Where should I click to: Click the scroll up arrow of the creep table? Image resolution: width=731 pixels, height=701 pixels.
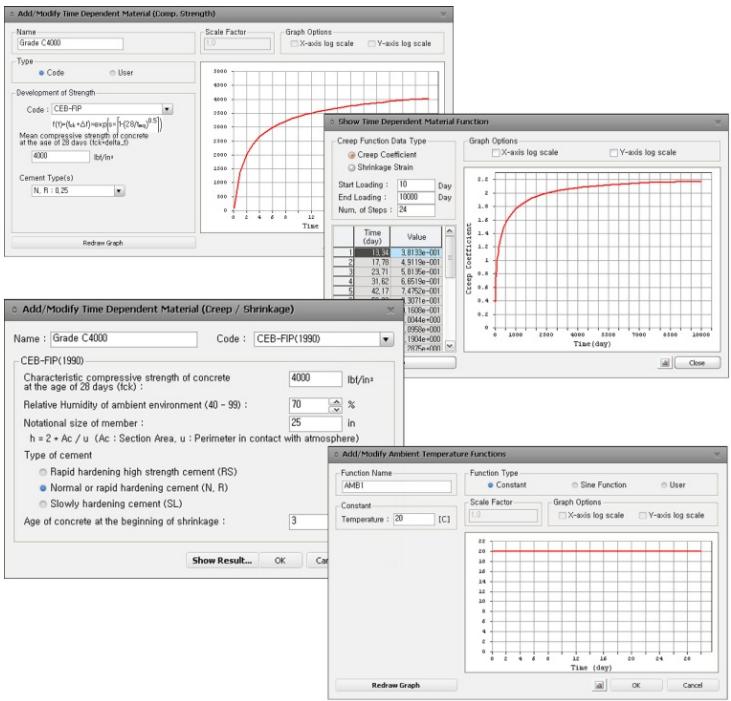tap(449, 231)
